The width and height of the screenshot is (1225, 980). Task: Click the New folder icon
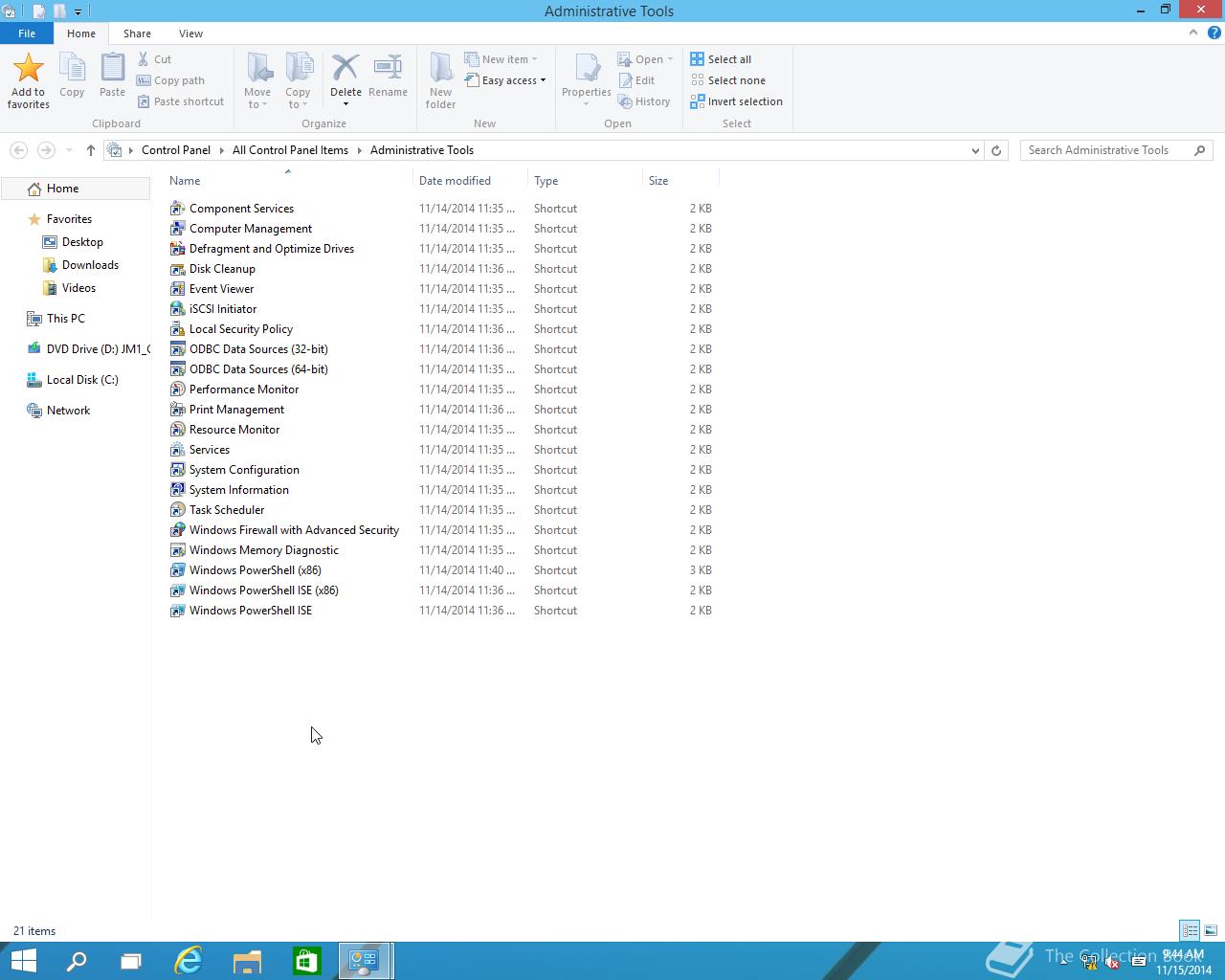pyautogui.click(x=440, y=68)
